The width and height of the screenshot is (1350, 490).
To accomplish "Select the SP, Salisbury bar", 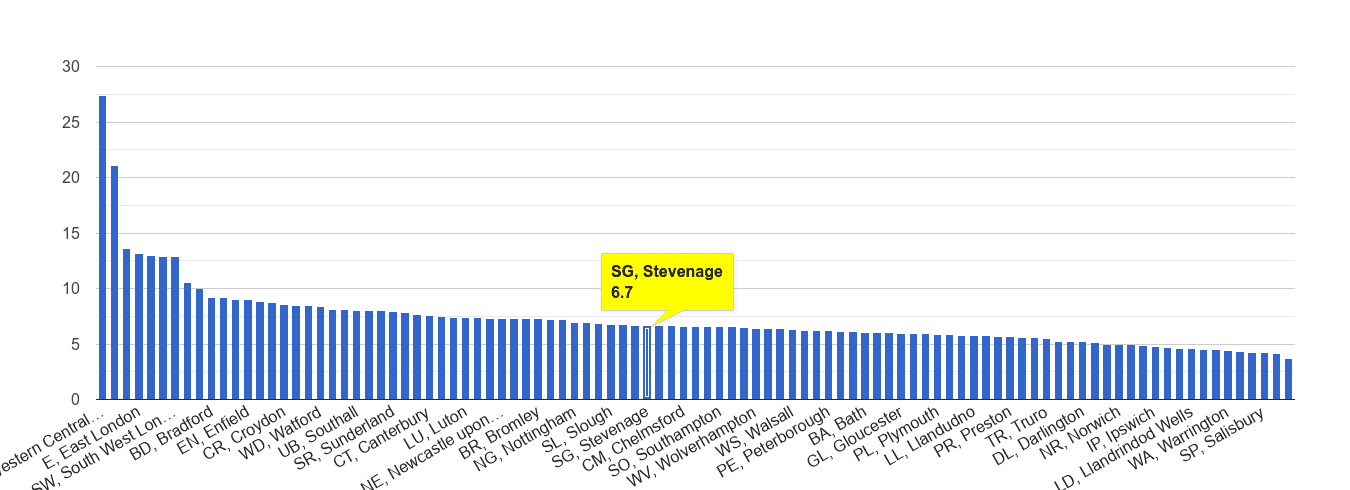I will click(x=1264, y=377).
